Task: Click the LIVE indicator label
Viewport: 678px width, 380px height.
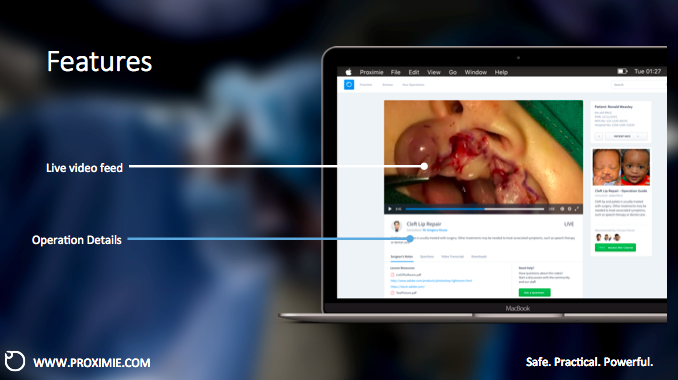Action: [569, 224]
